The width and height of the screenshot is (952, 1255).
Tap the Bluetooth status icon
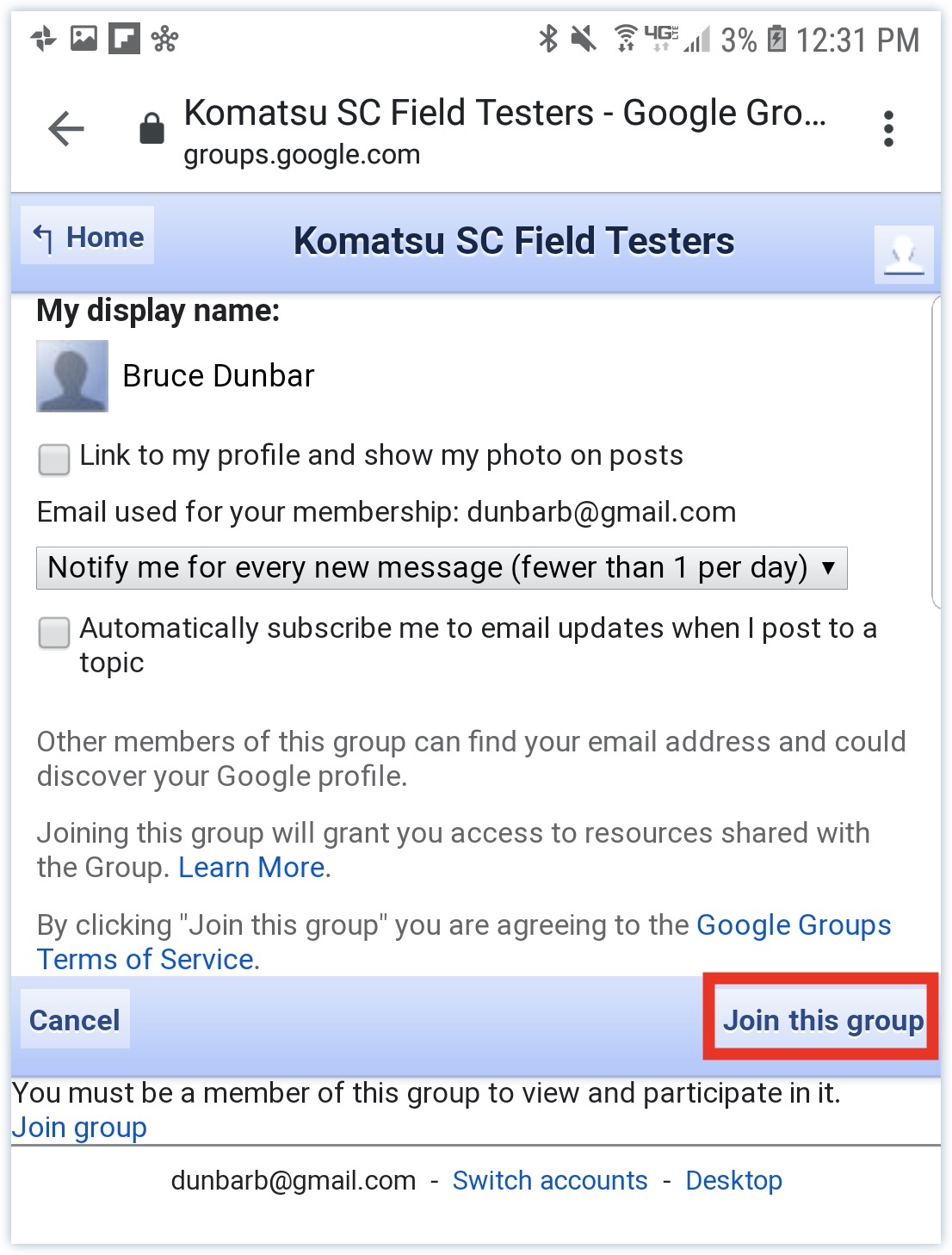point(547,39)
